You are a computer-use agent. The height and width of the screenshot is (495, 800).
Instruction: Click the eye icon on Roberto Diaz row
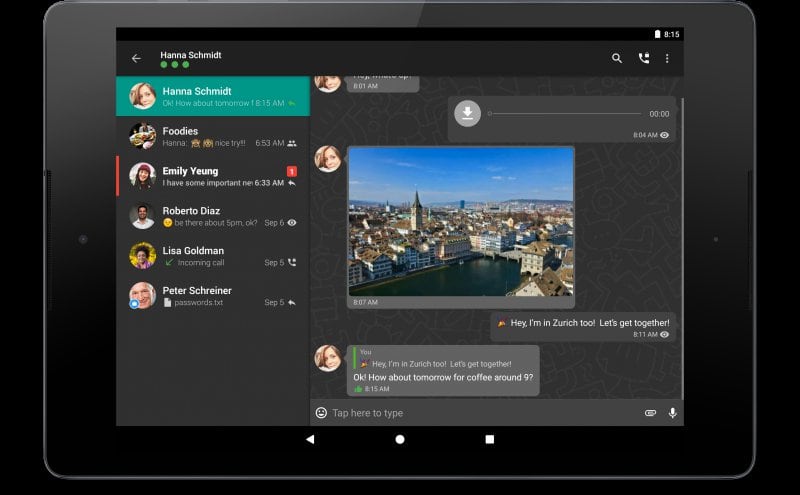[292, 222]
